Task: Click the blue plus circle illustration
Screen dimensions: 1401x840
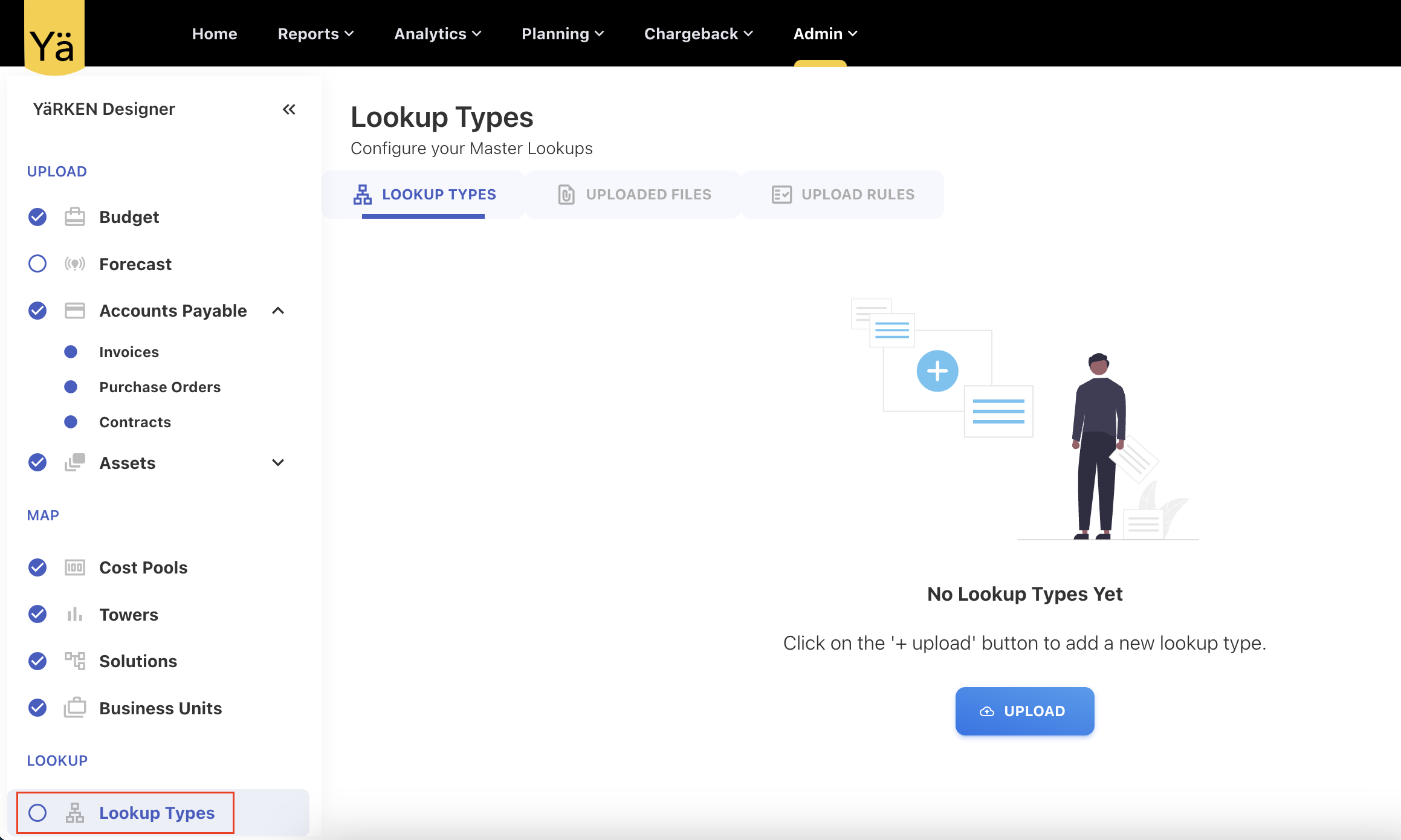Action: click(x=937, y=371)
